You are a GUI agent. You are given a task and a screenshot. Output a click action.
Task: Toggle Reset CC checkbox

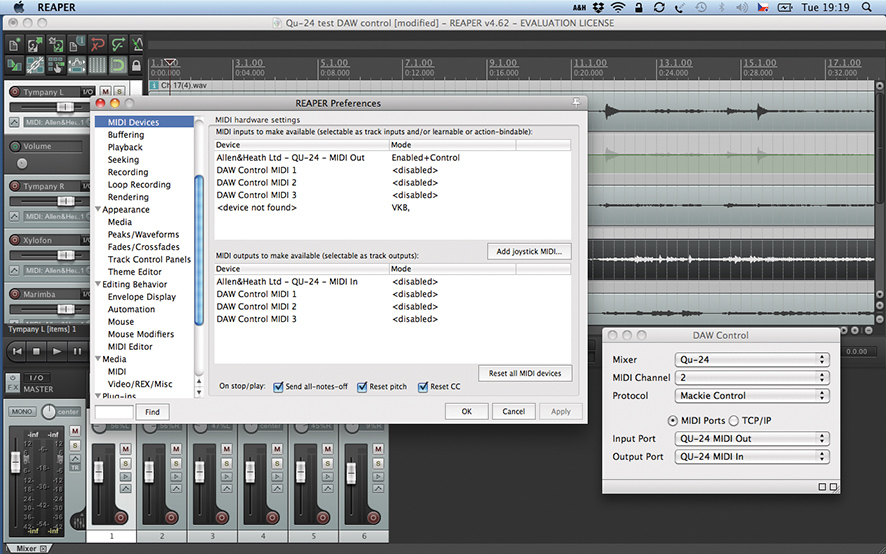[x=423, y=387]
